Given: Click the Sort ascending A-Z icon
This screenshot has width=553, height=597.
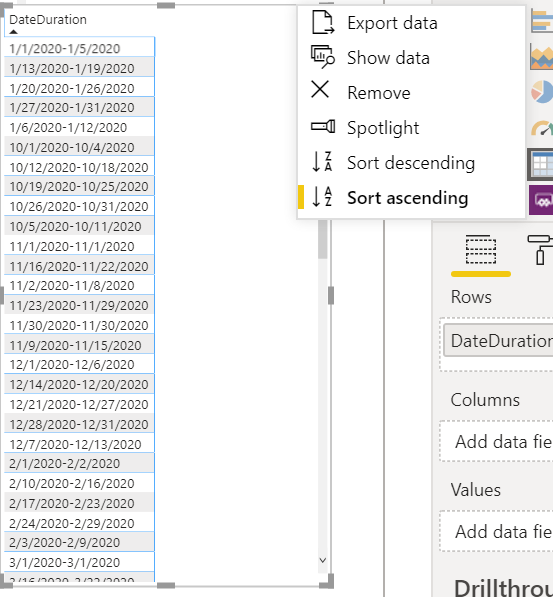Looking at the screenshot, I should [x=322, y=196].
